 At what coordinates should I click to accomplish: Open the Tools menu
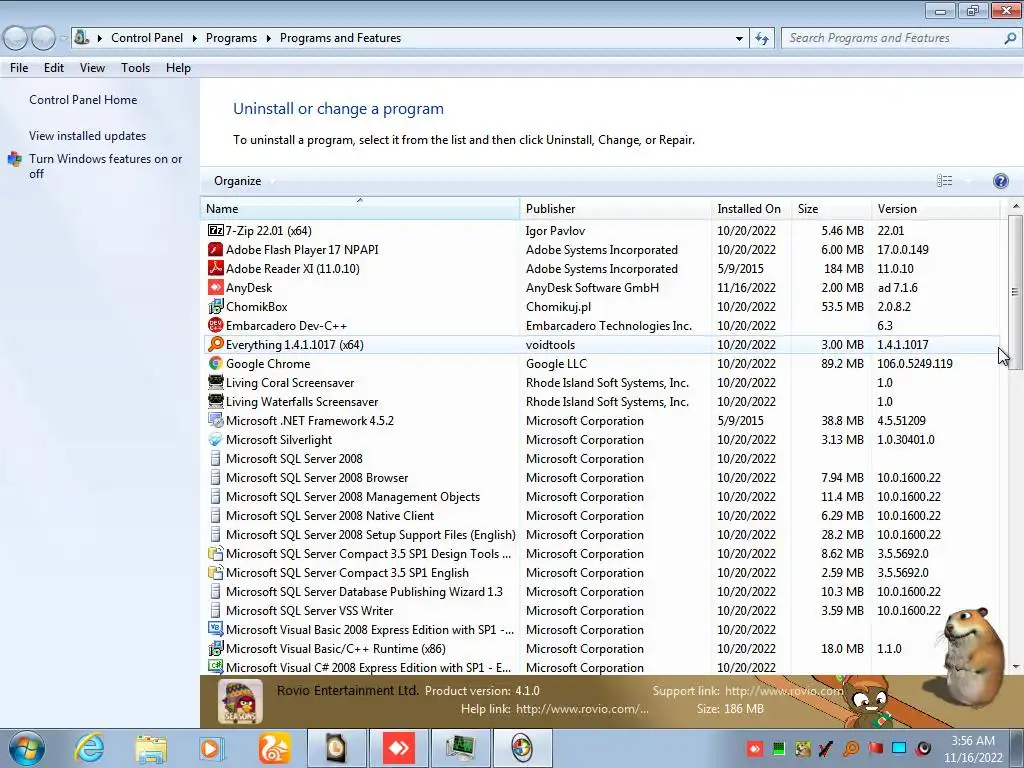pos(135,68)
